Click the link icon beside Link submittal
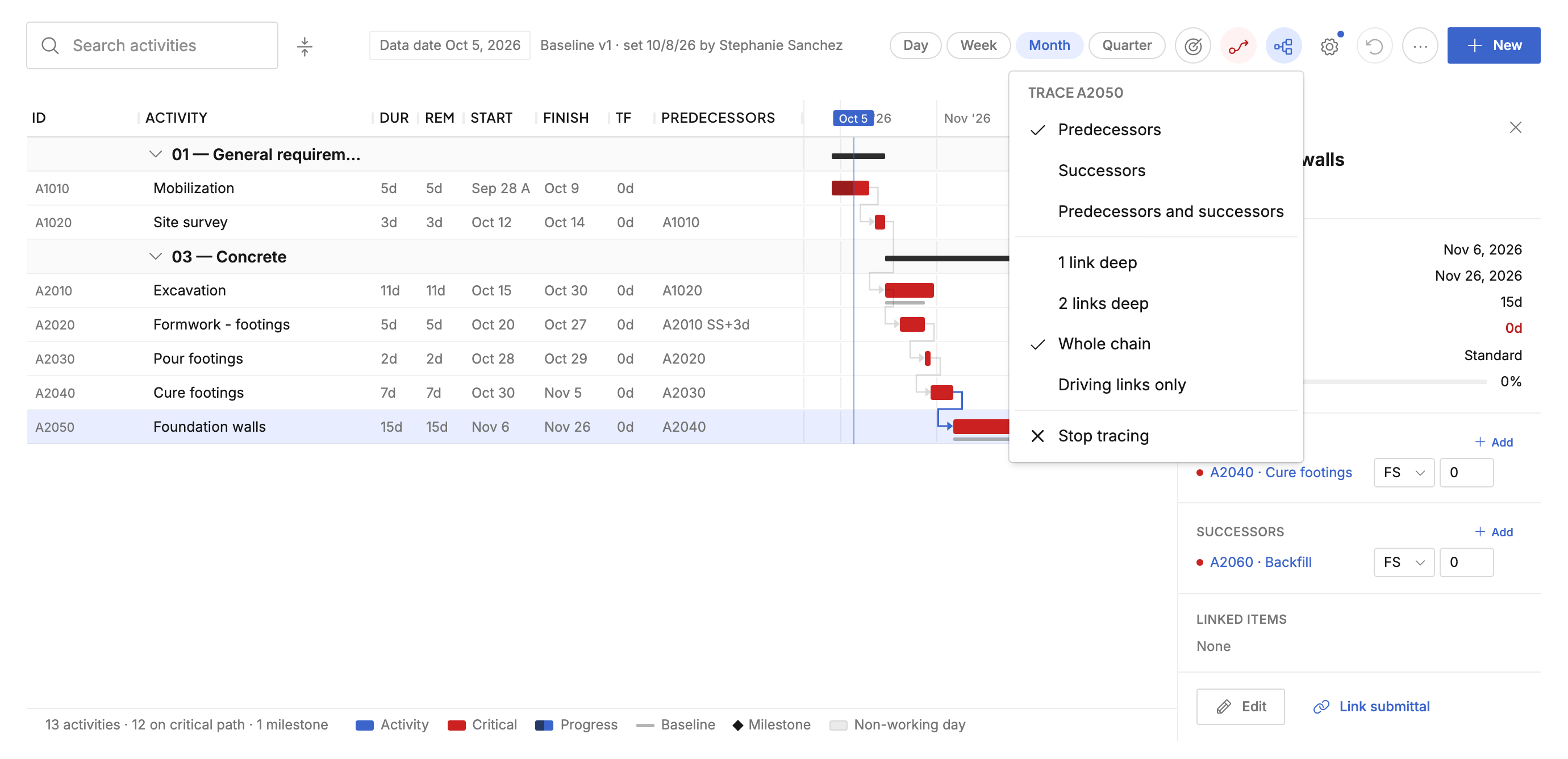Viewport: 1568px width, 759px height. 1321,707
